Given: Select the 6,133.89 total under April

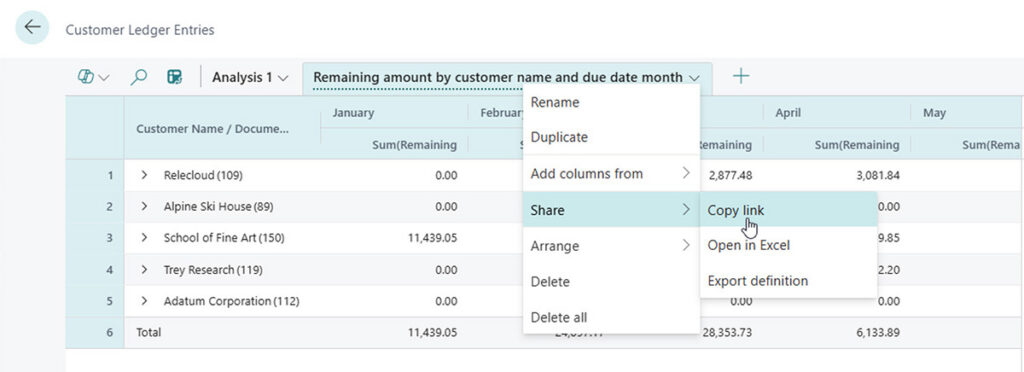Looking at the screenshot, I should pos(837,332).
